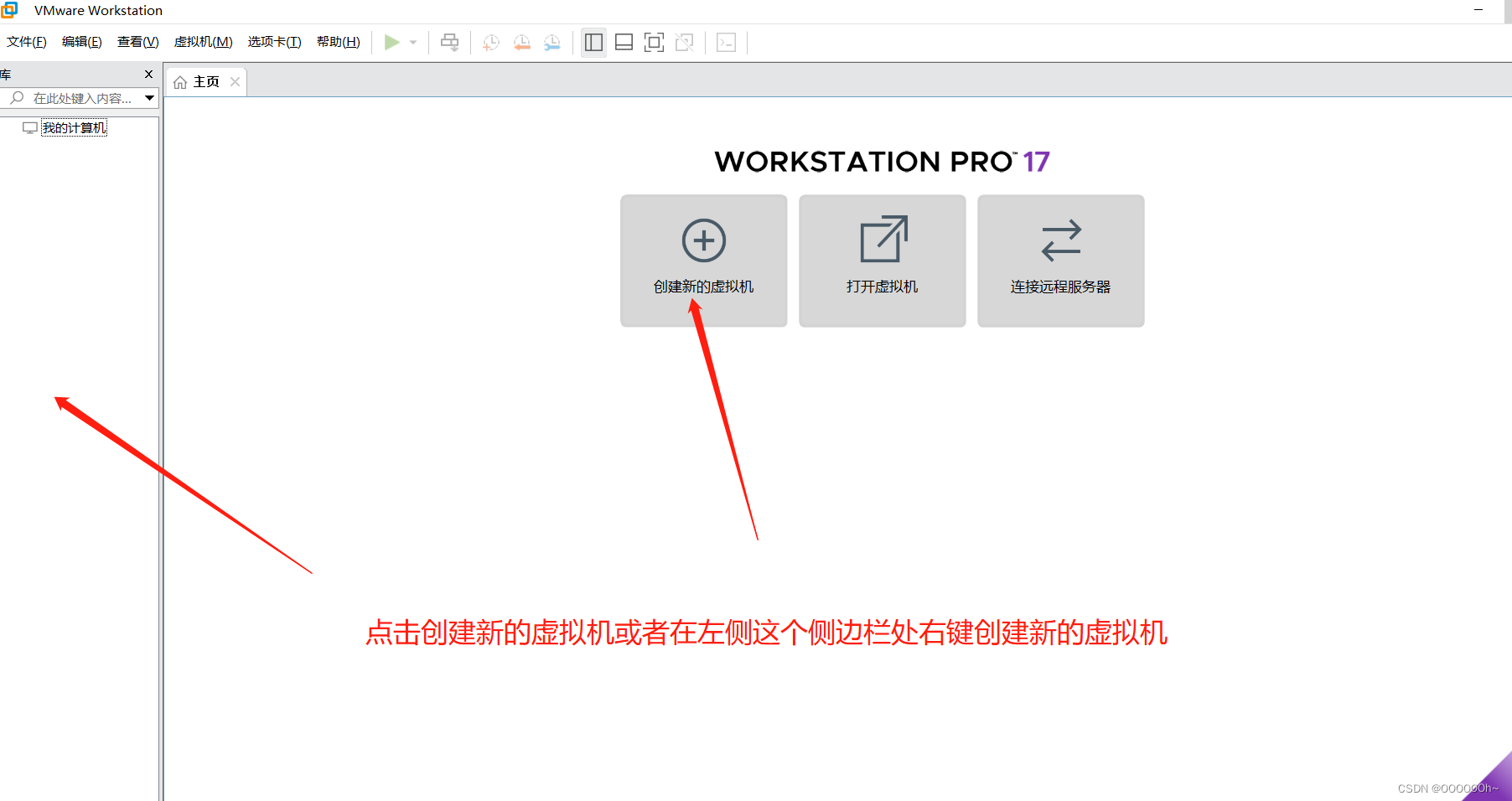Click Send Ctrl+Alt+Del toolbar icon

coord(450,42)
